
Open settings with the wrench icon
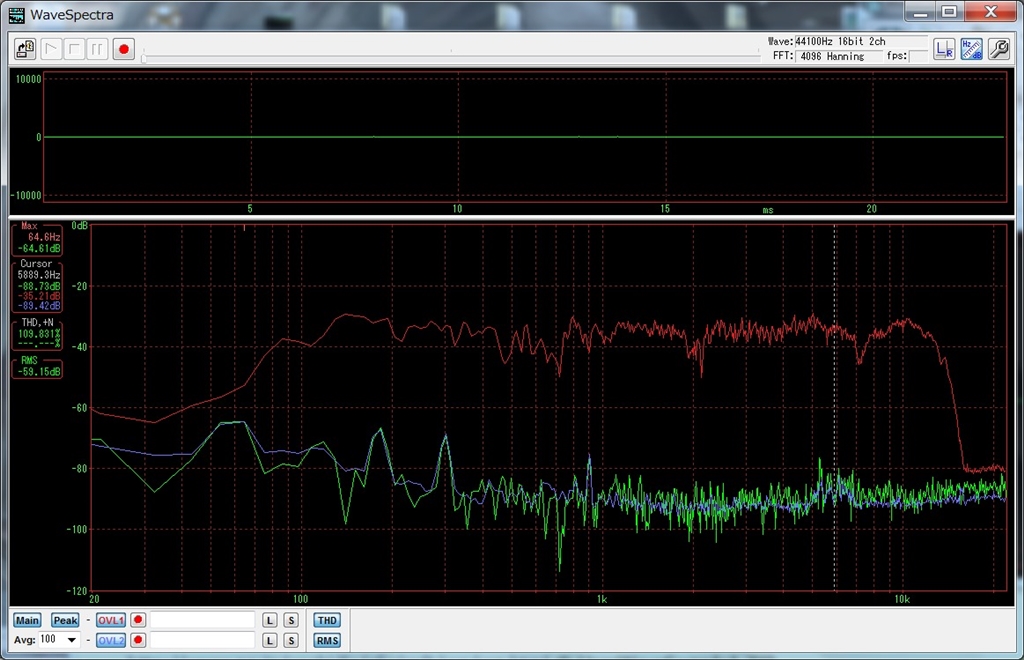coord(998,48)
